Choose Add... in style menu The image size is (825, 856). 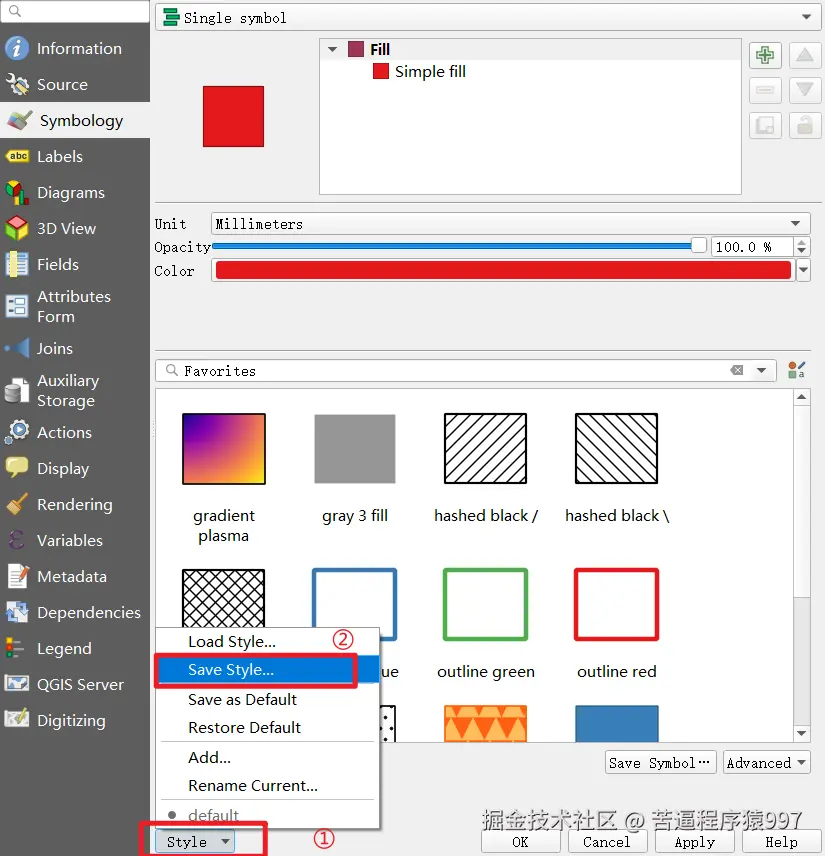[x=267, y=757]
